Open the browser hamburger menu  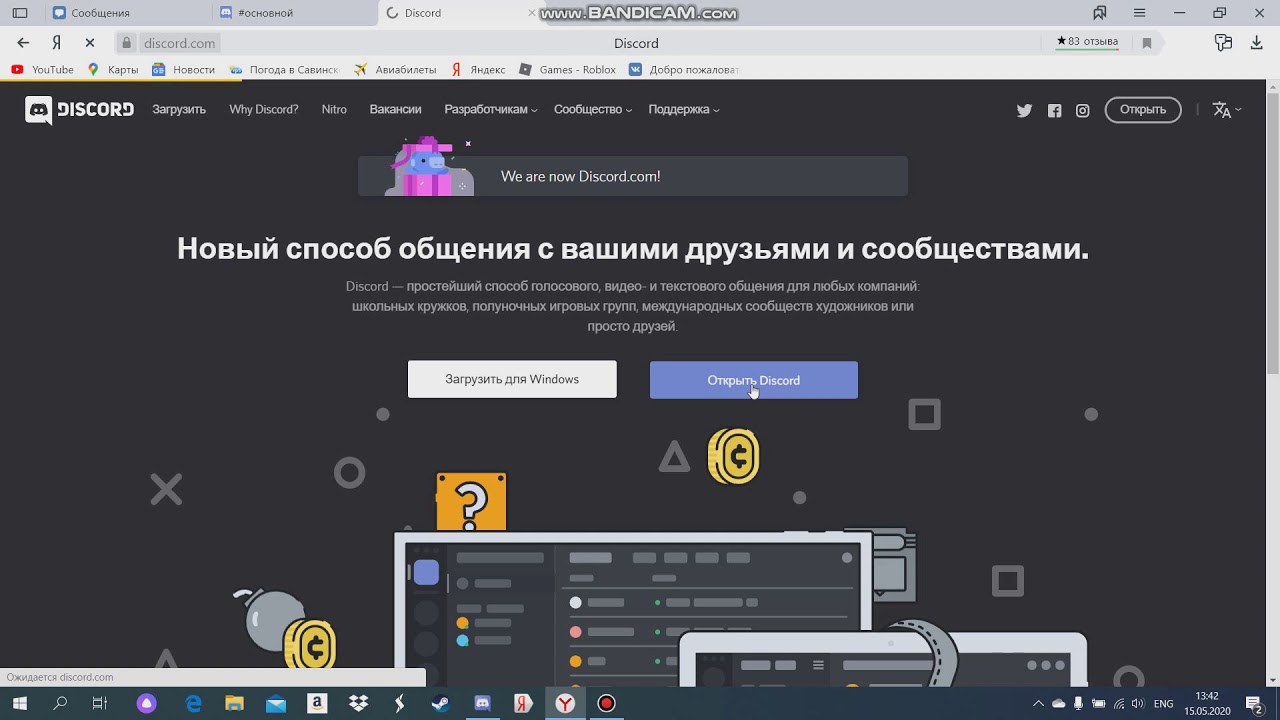(1139, 13)
